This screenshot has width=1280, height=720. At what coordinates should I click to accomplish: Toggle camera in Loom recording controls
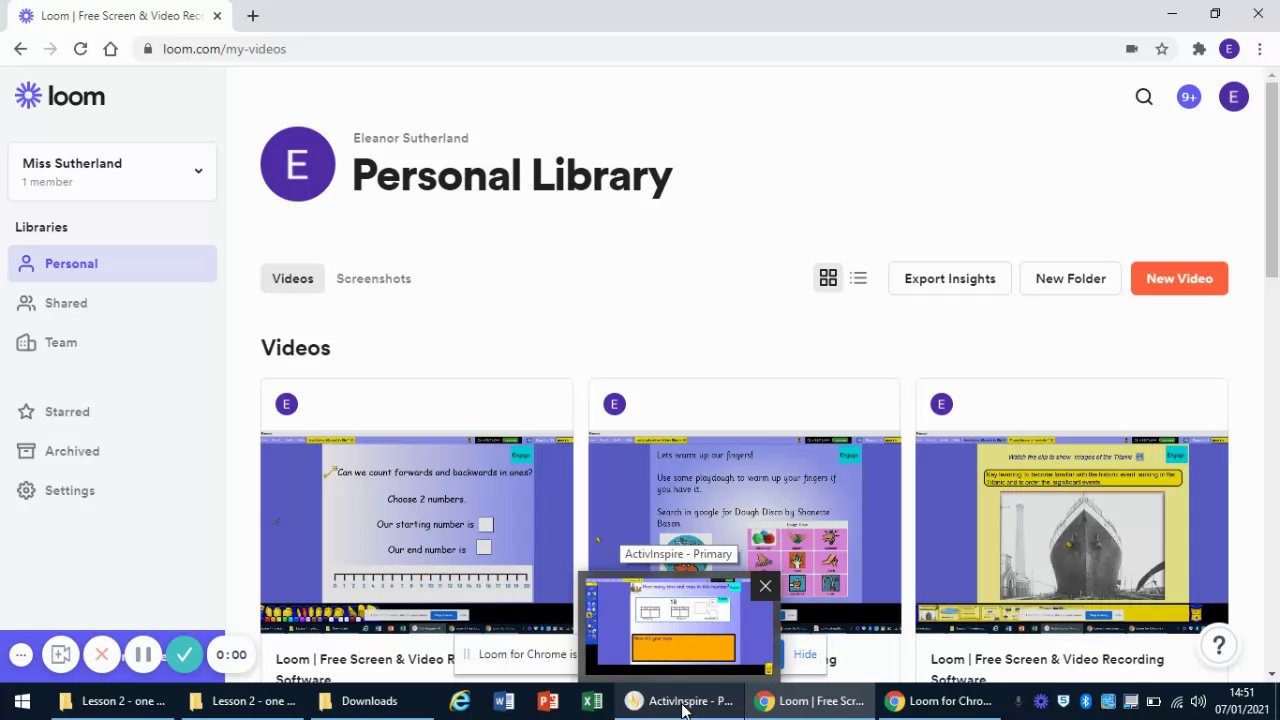(60, 655)
